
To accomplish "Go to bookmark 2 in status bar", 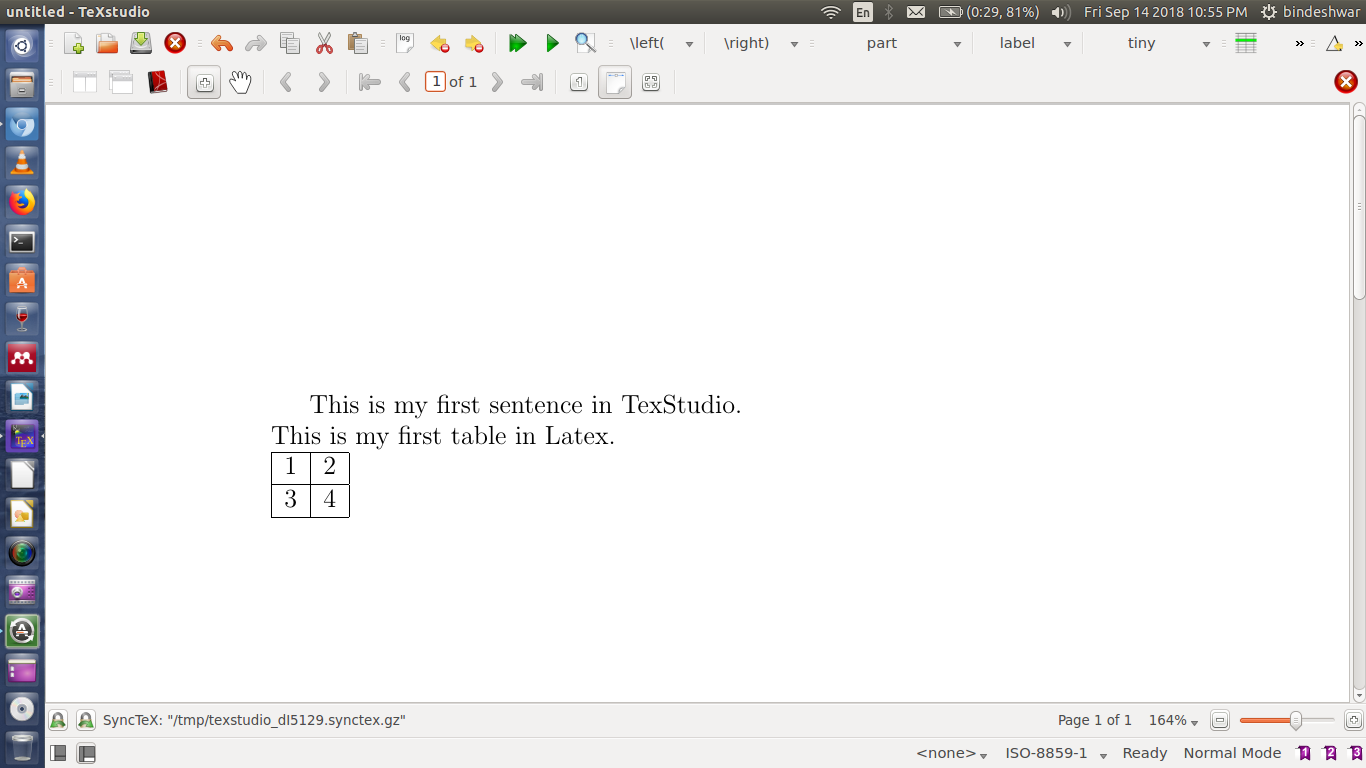I will click(1330, 753).
